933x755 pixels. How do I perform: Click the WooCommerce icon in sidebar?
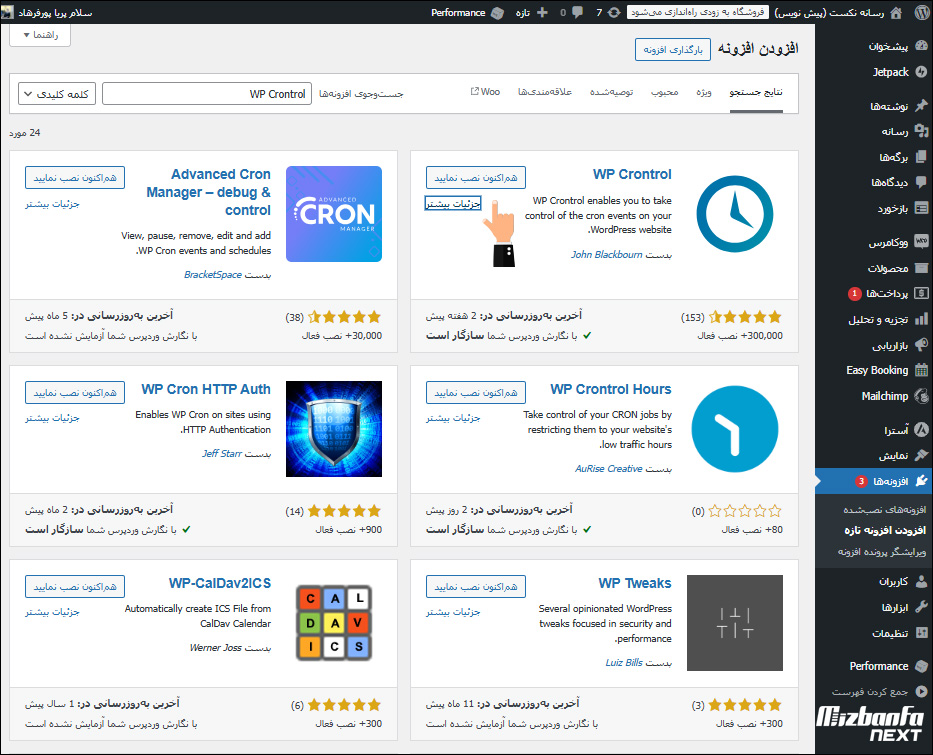[921, 242]
